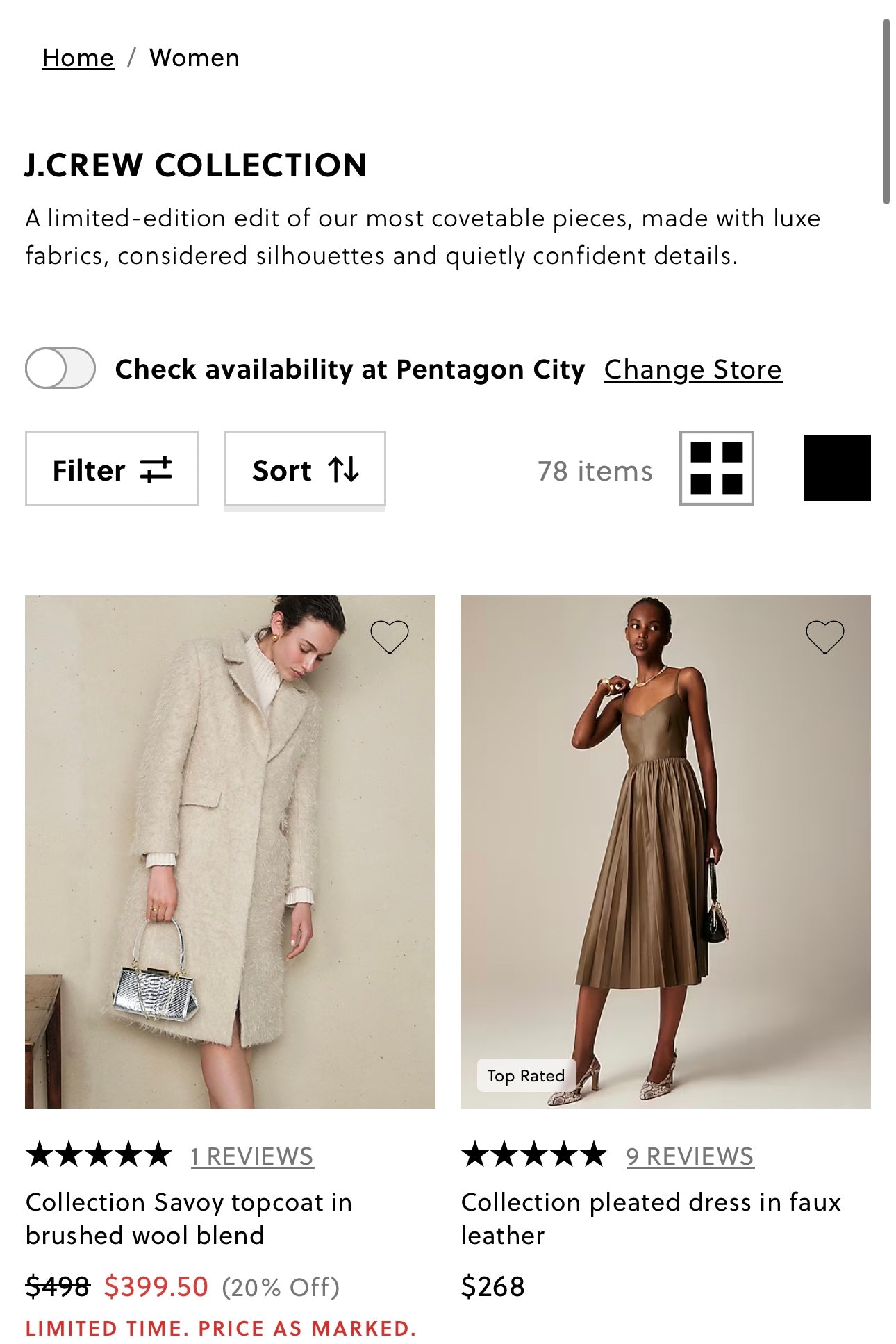Viewport: 896px width, 1344px height.
Task: Open the pleated faux leather dress image
Action: [665, 851]
